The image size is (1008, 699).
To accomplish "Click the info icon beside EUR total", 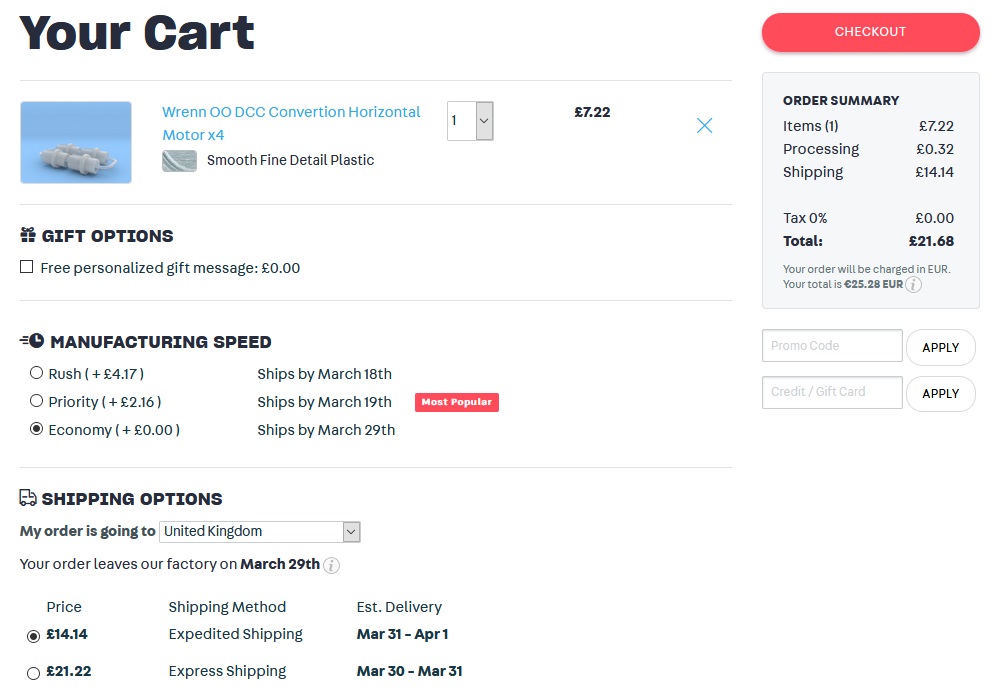I will click(x=913, y=284).
